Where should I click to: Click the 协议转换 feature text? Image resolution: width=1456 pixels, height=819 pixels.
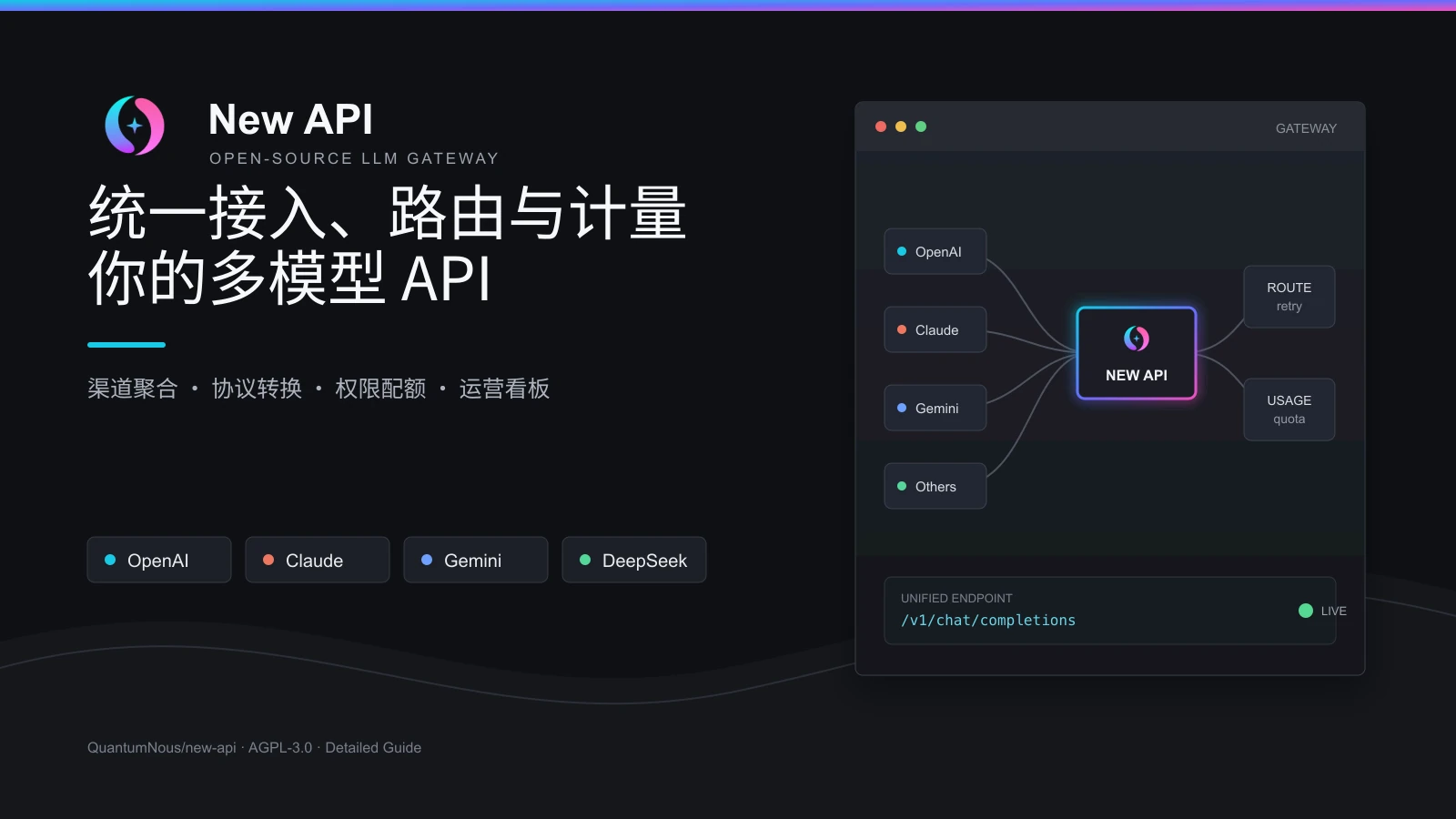(257, 389)
